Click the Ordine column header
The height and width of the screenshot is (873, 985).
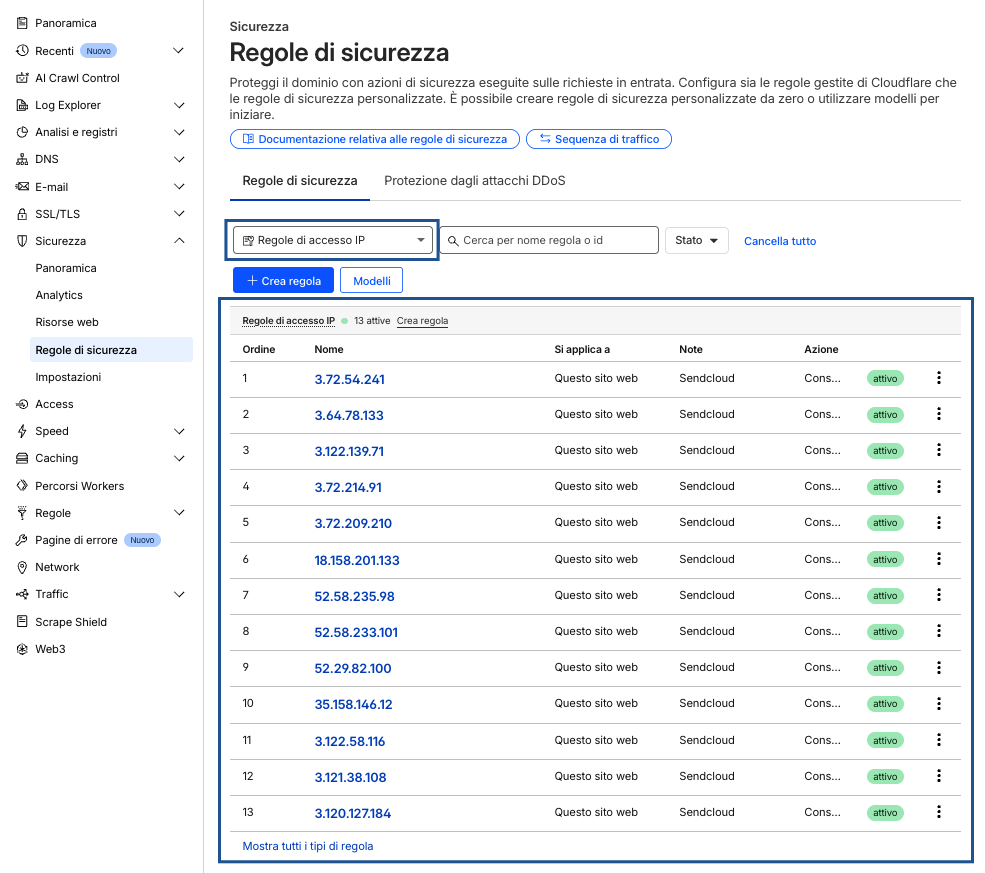click(259, 349)
